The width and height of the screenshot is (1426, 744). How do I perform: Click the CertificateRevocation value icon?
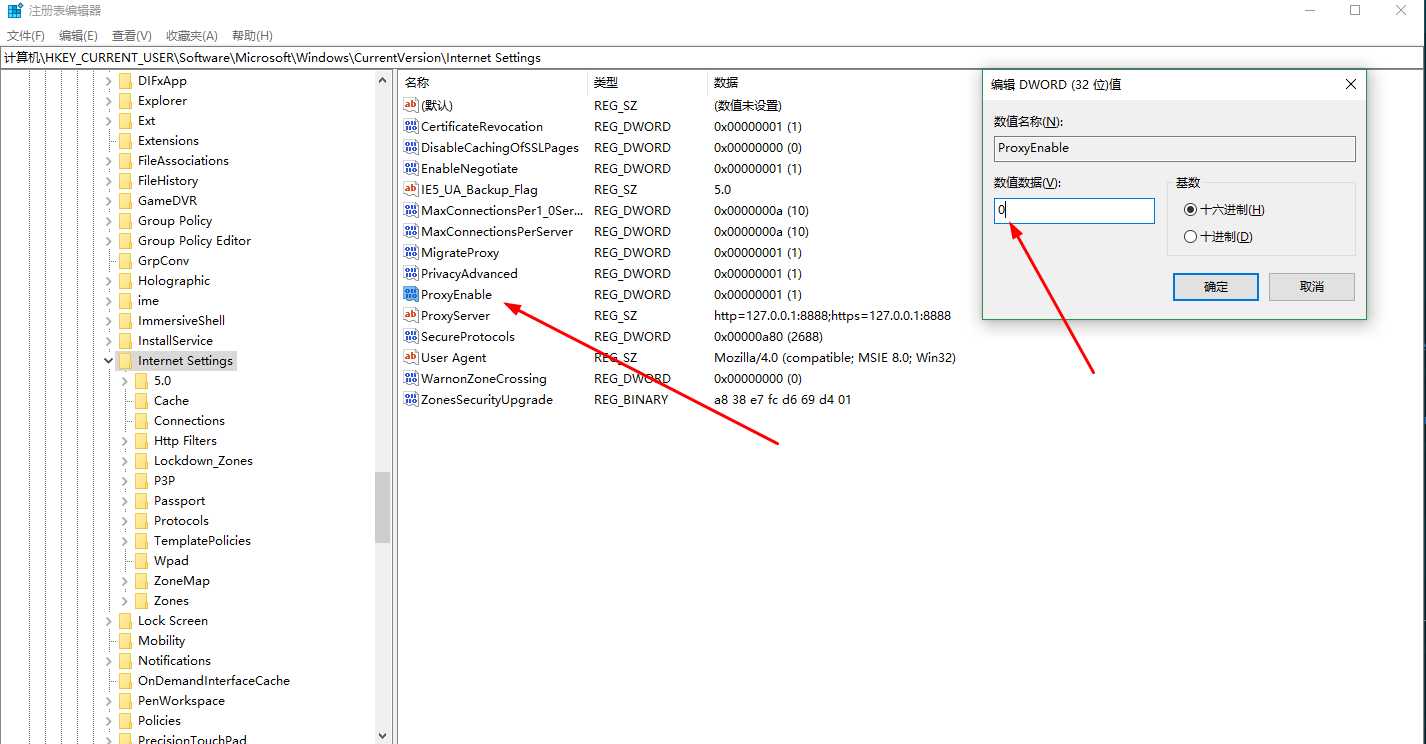(x=410, y=126)
